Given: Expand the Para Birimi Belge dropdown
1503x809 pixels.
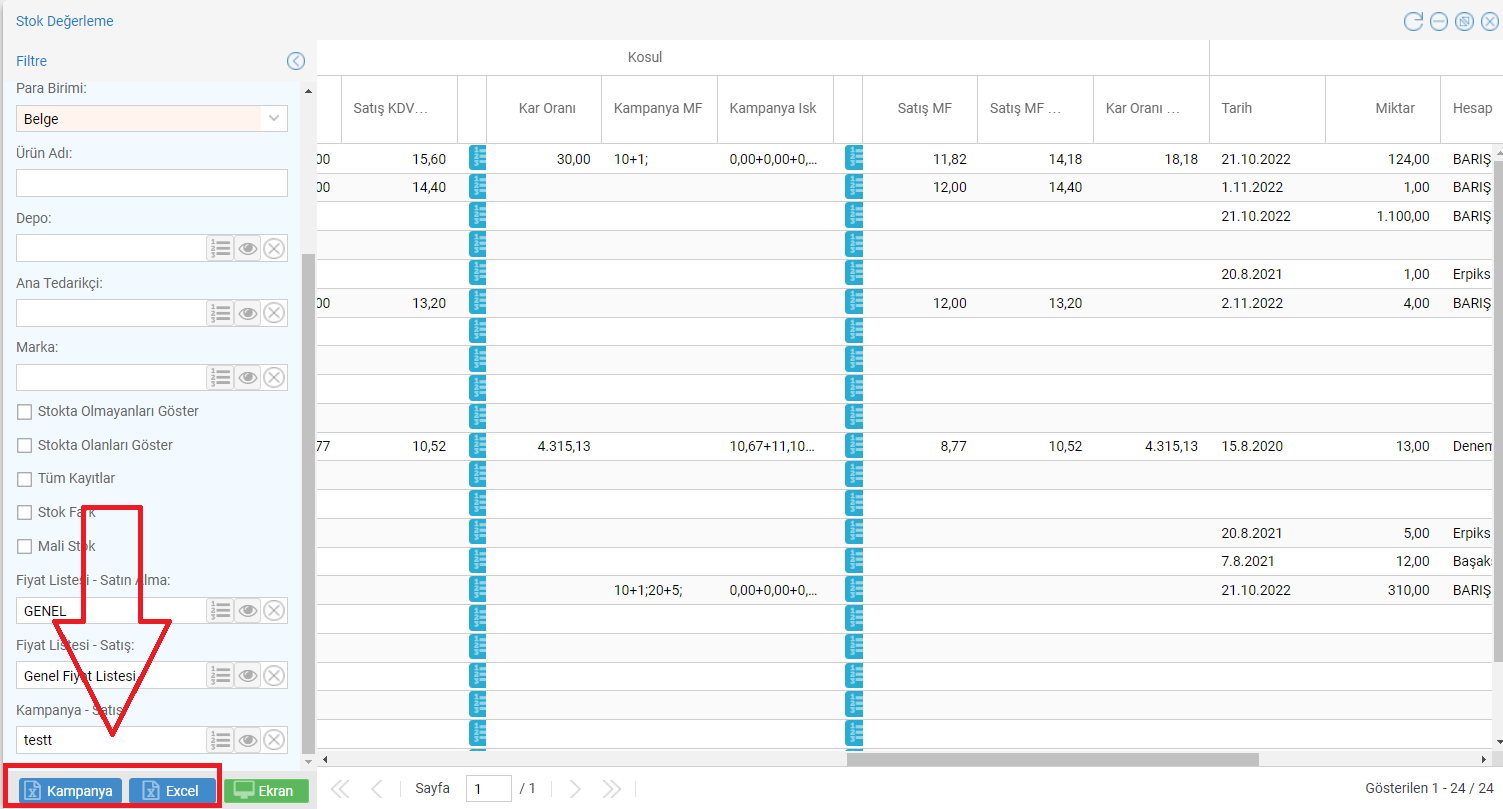Looking at the screenshot, I should pos(274,119).
